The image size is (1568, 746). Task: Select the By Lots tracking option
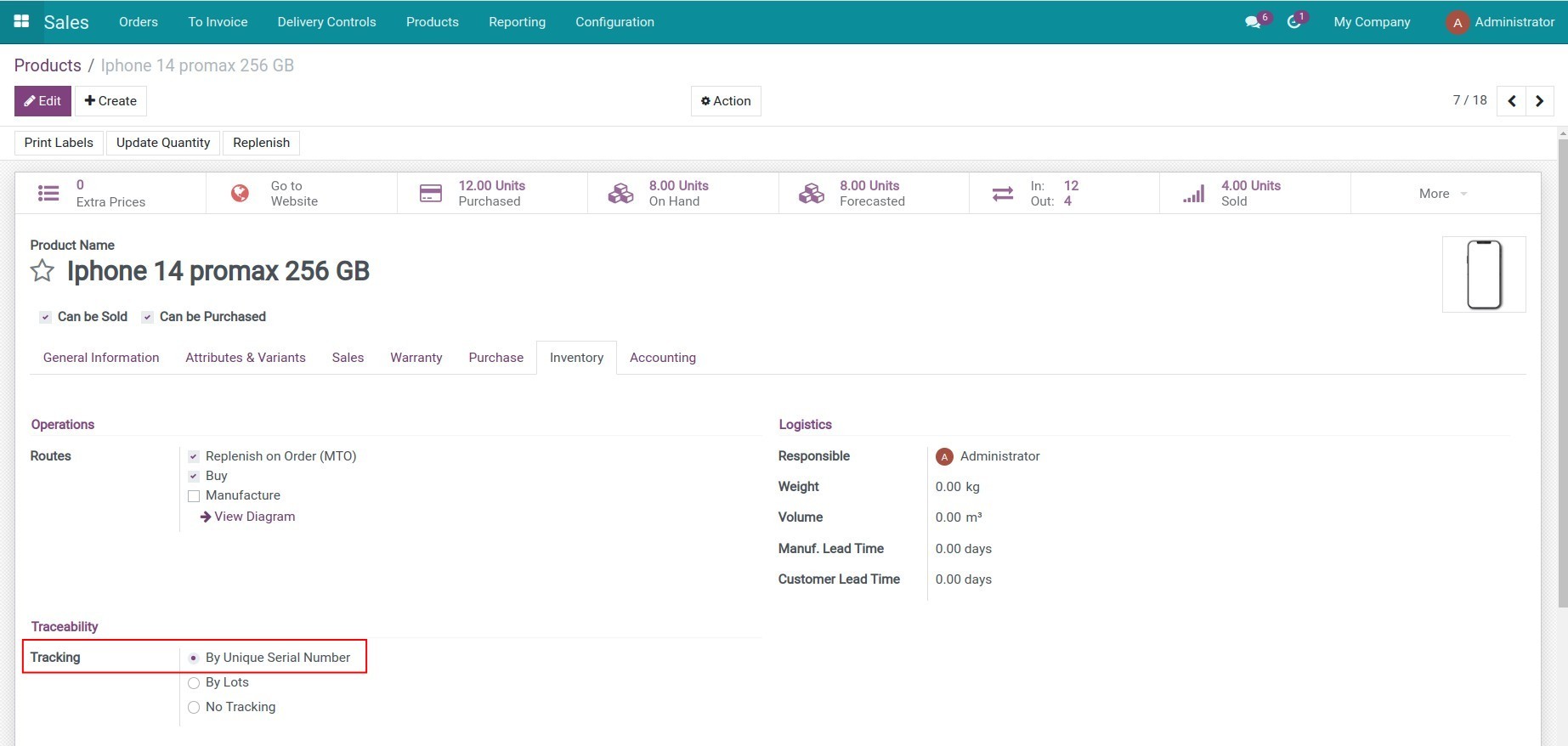[194, 683]
